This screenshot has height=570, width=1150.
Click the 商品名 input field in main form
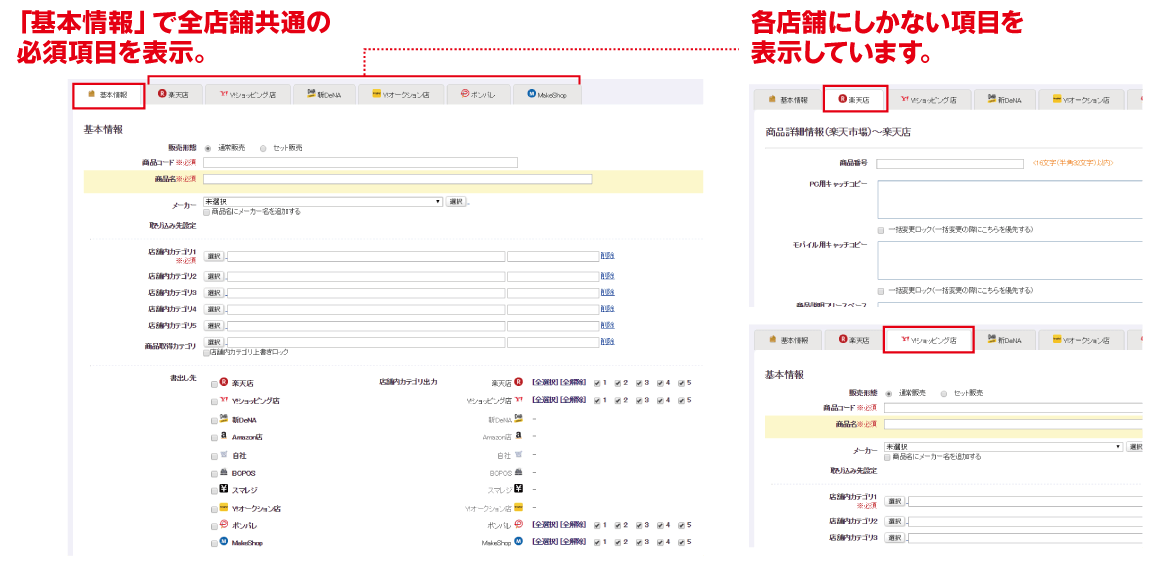[398, 178]
